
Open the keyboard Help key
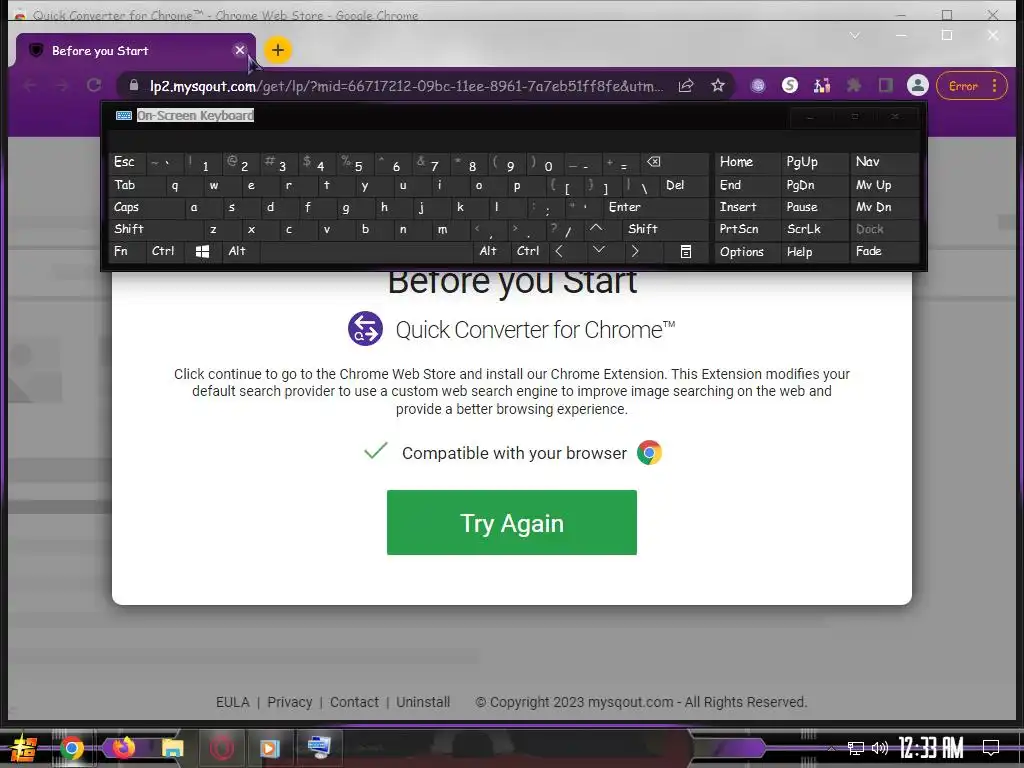coord(814,251)
